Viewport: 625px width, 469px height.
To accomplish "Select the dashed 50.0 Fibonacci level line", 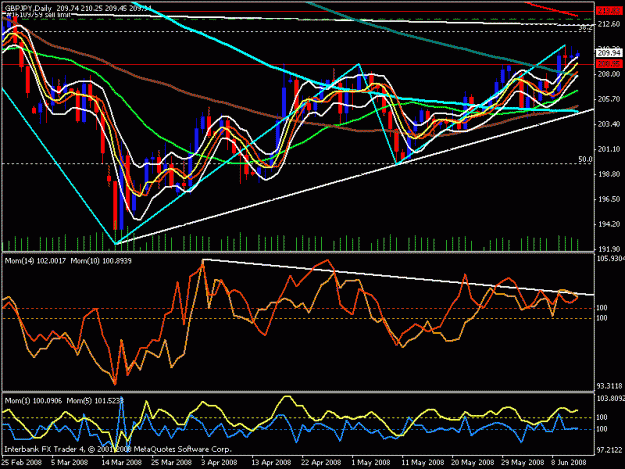I will click(x=299, y=163).
